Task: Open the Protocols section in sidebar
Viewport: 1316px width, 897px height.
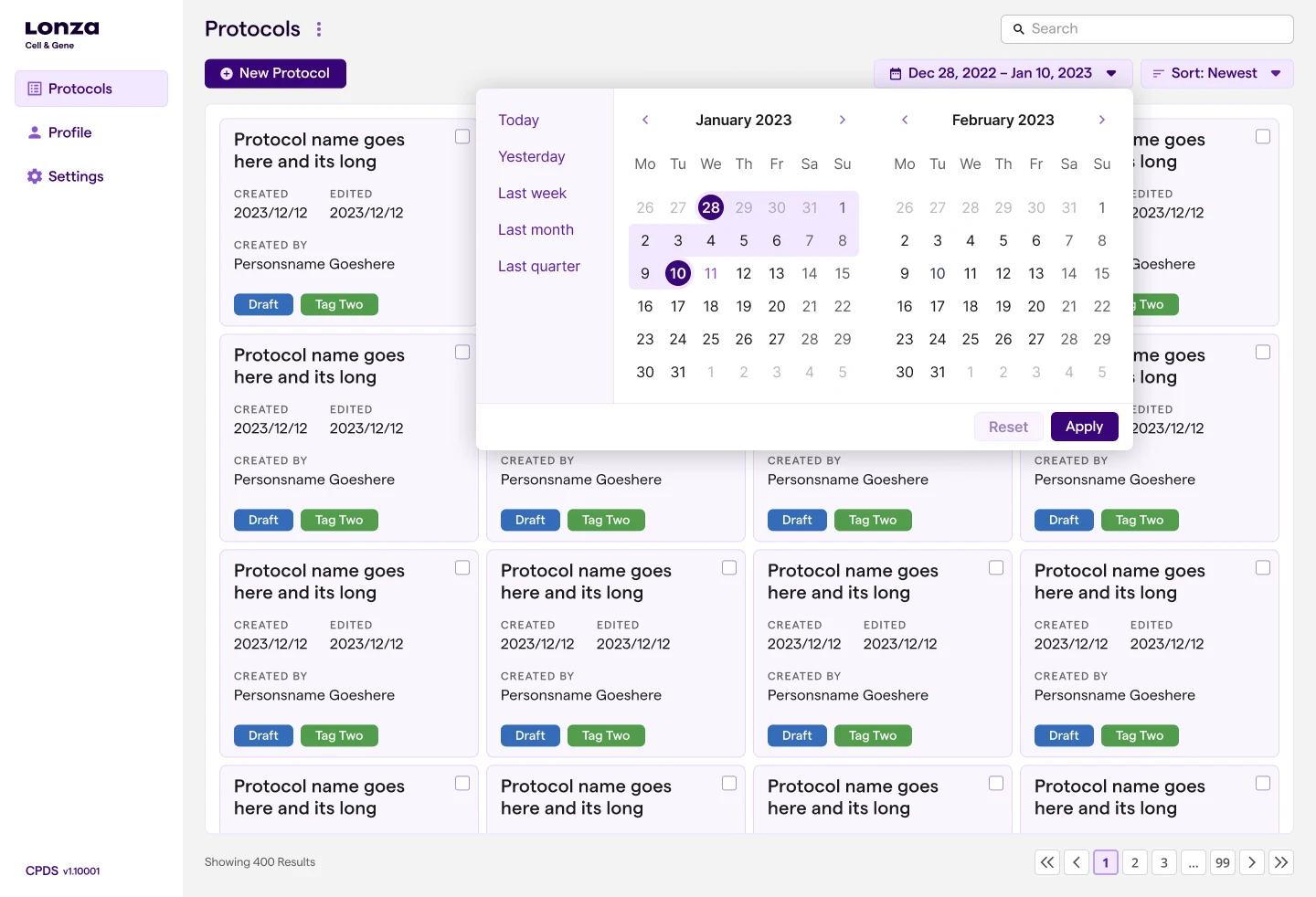Action: click(91, 89)
